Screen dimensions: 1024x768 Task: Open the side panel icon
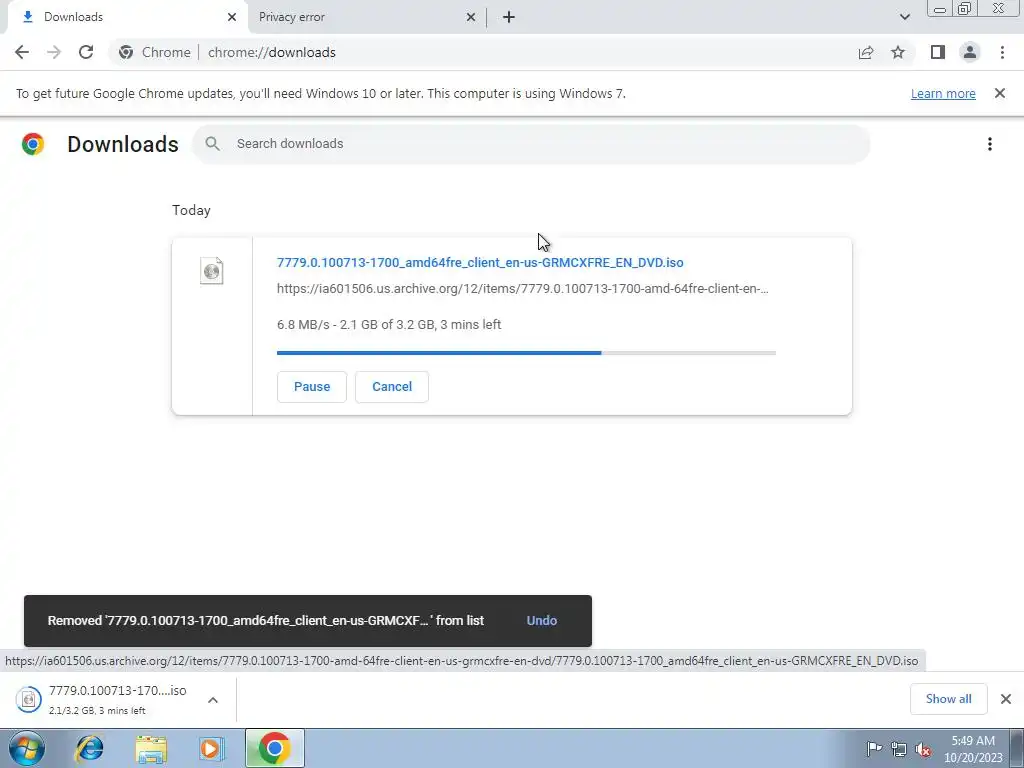[x=938, y=52]
